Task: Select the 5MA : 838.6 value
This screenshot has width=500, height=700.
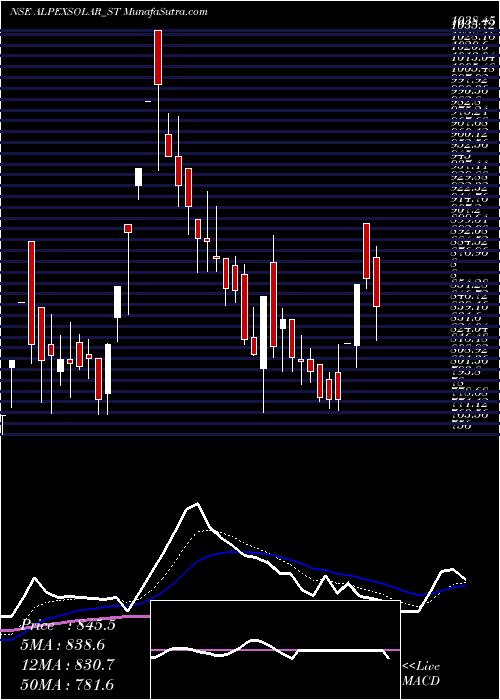Action: click(63, 645)
